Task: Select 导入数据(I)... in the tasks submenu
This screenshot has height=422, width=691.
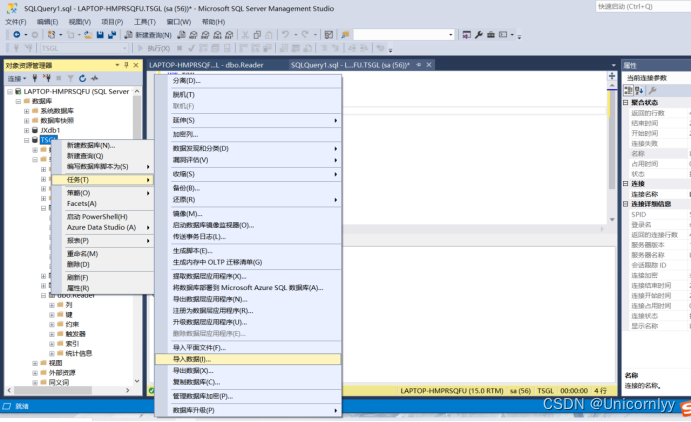Action: (x=248, y=359)
